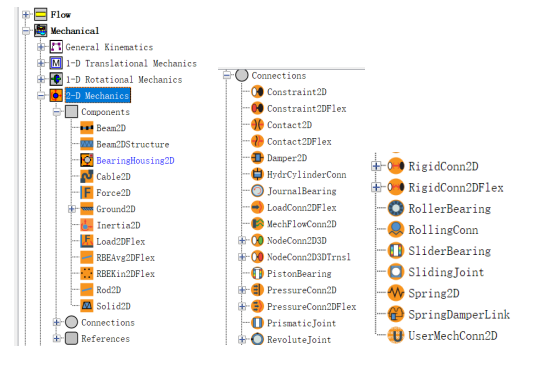
Task: Select the Spring2D connection icon
Action: coord(396,293)
